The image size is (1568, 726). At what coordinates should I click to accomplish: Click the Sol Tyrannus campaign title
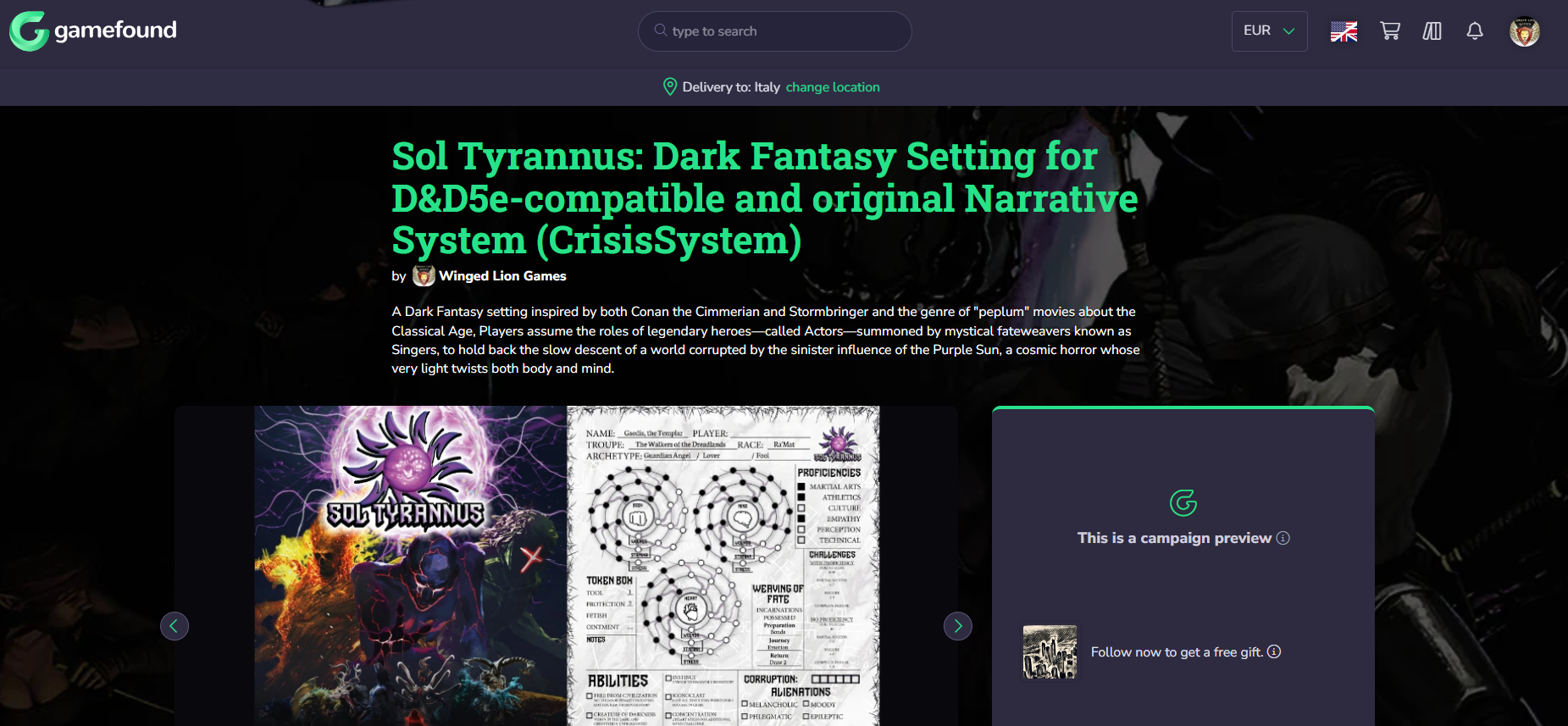tap(765, 198)
